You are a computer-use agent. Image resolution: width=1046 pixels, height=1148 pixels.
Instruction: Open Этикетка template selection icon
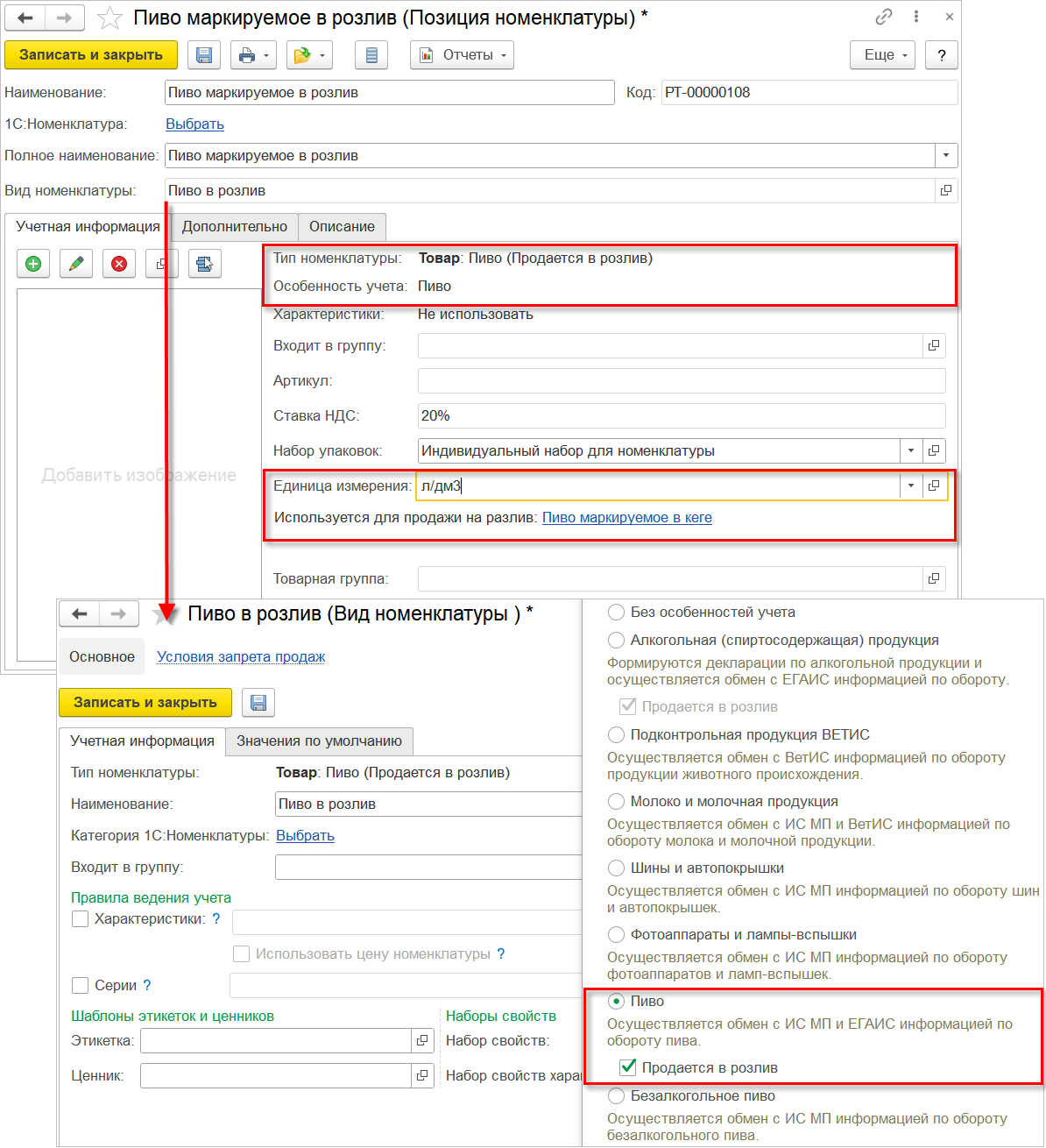[423, 1040]
